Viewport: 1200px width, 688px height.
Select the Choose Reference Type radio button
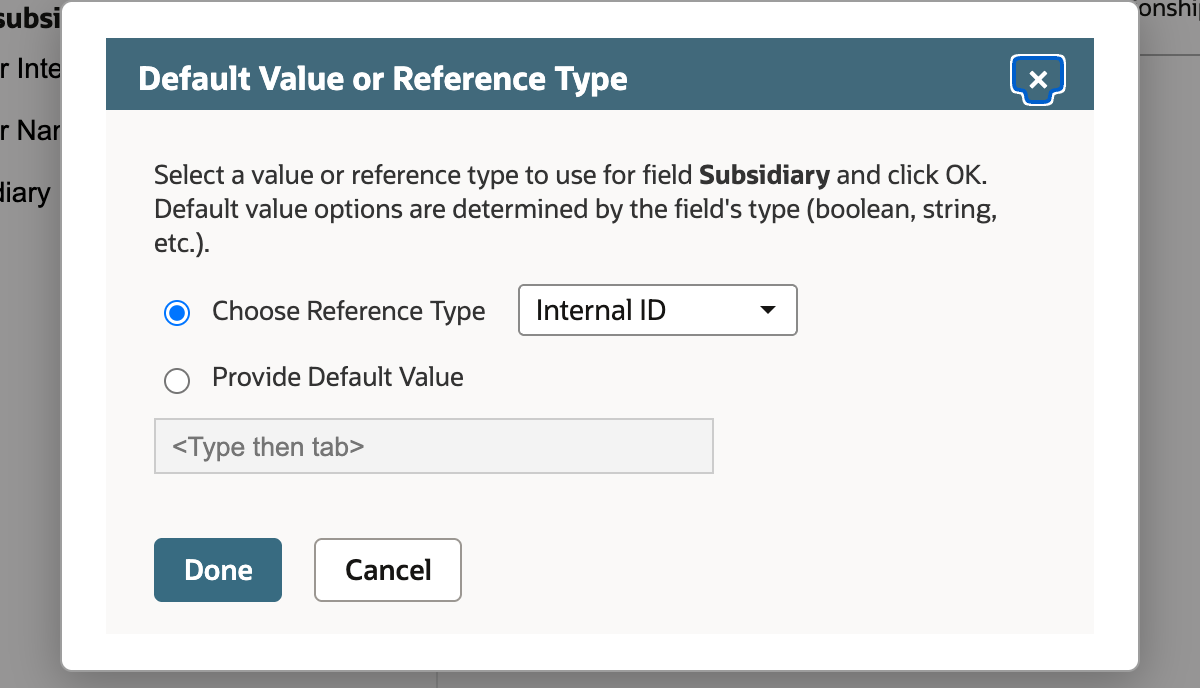click(177, 313)
